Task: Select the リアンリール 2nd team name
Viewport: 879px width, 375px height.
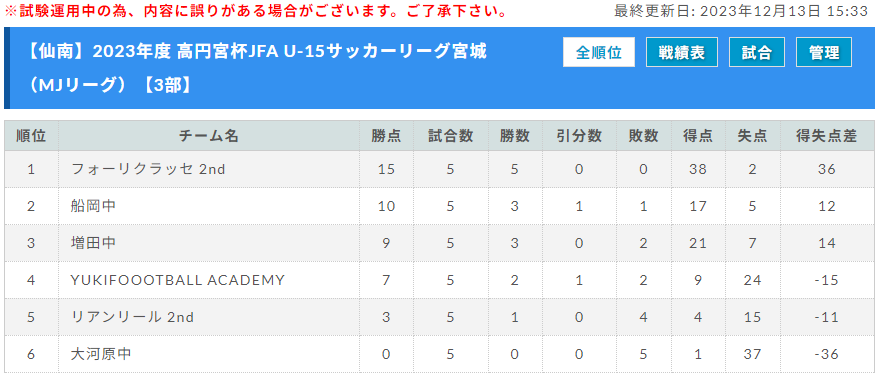Action: (x=132, y=317)
